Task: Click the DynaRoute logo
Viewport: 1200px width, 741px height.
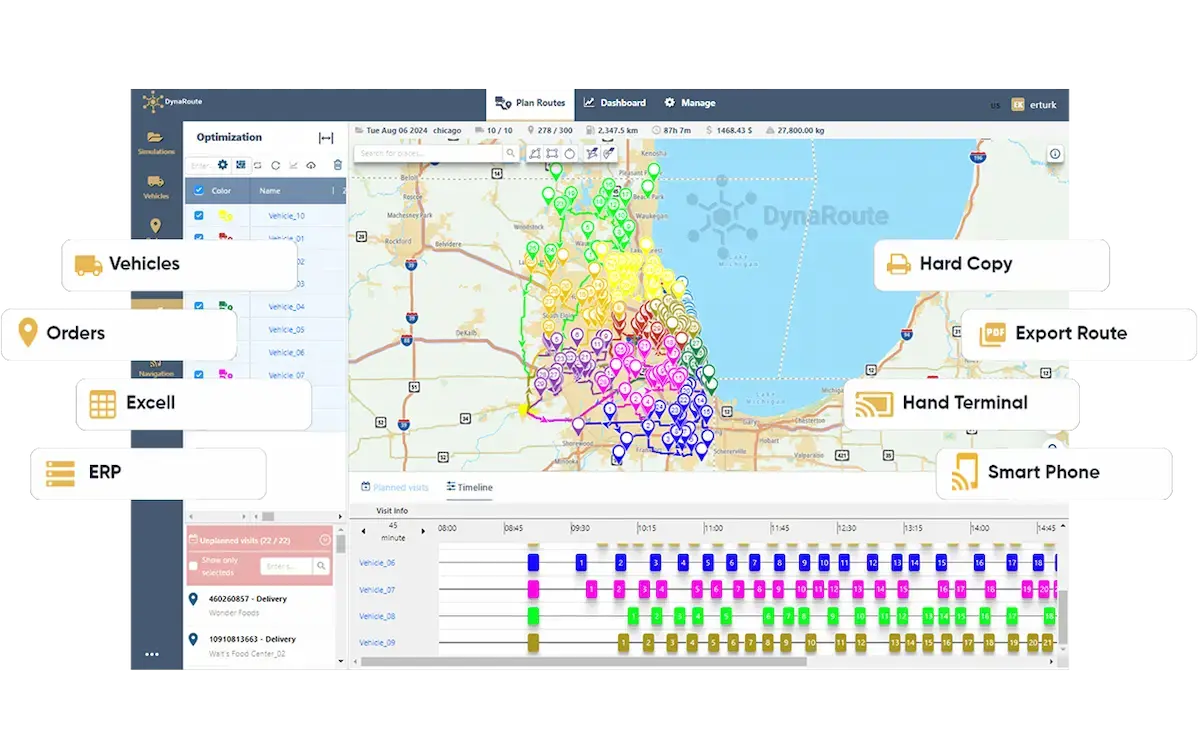Action: click(x=172, y=101)
